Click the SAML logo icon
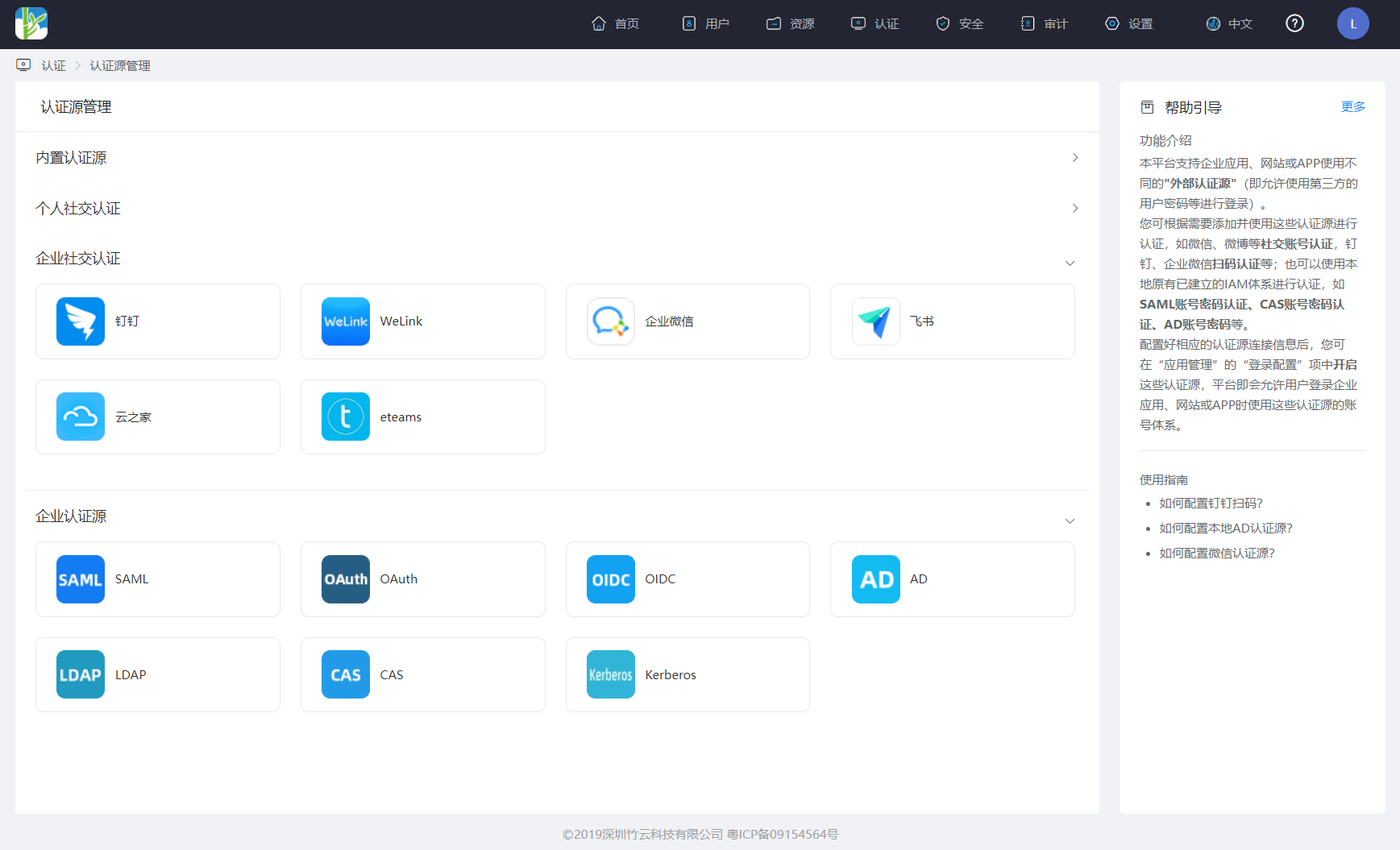Screen dimensions: 1400x850 tap(81, 579)
